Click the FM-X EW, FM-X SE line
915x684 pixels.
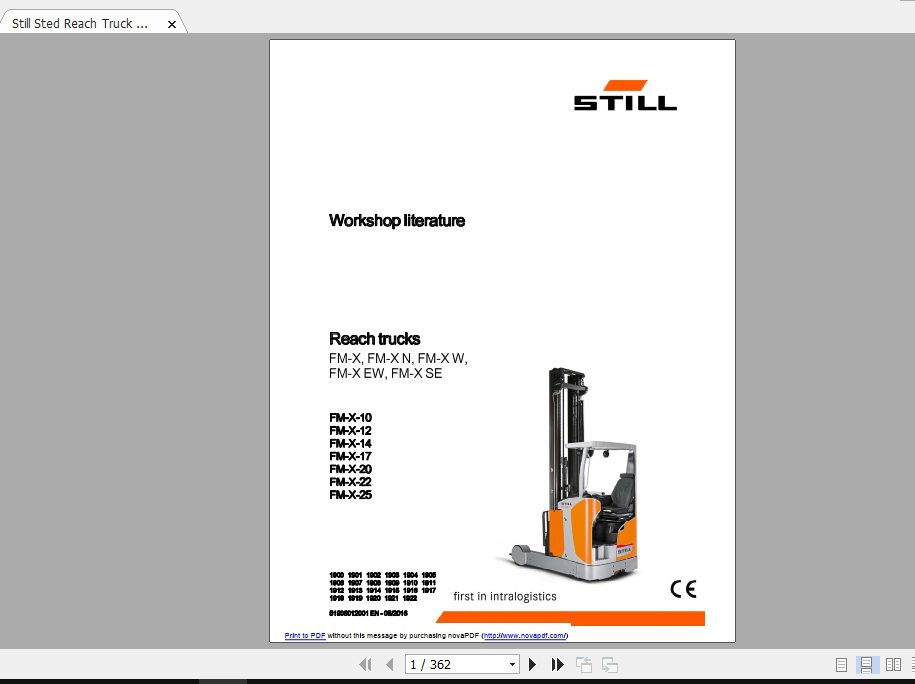click(386, 374)
